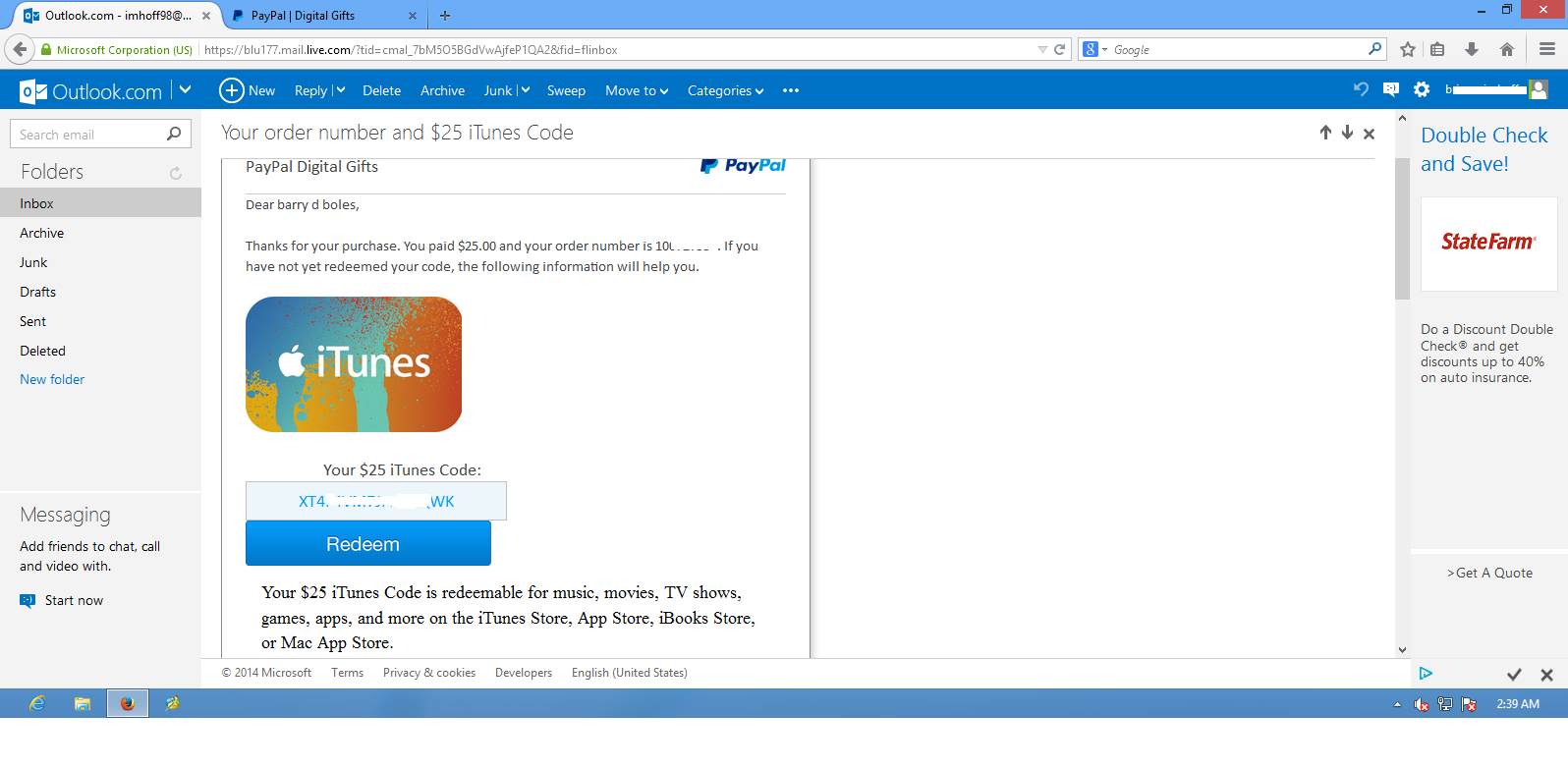Open File Explorer from the taskbar
This screenshot has height=769, width=1568.
click(83, 703)
